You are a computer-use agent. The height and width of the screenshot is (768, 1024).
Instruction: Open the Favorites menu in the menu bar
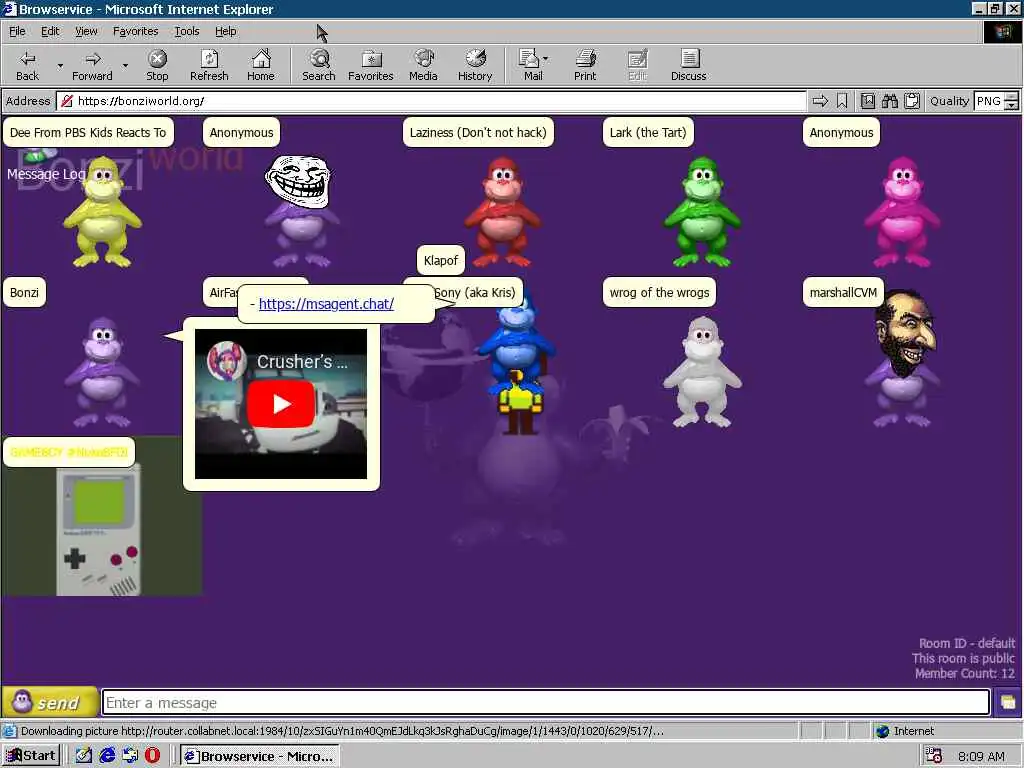(135, 31)
